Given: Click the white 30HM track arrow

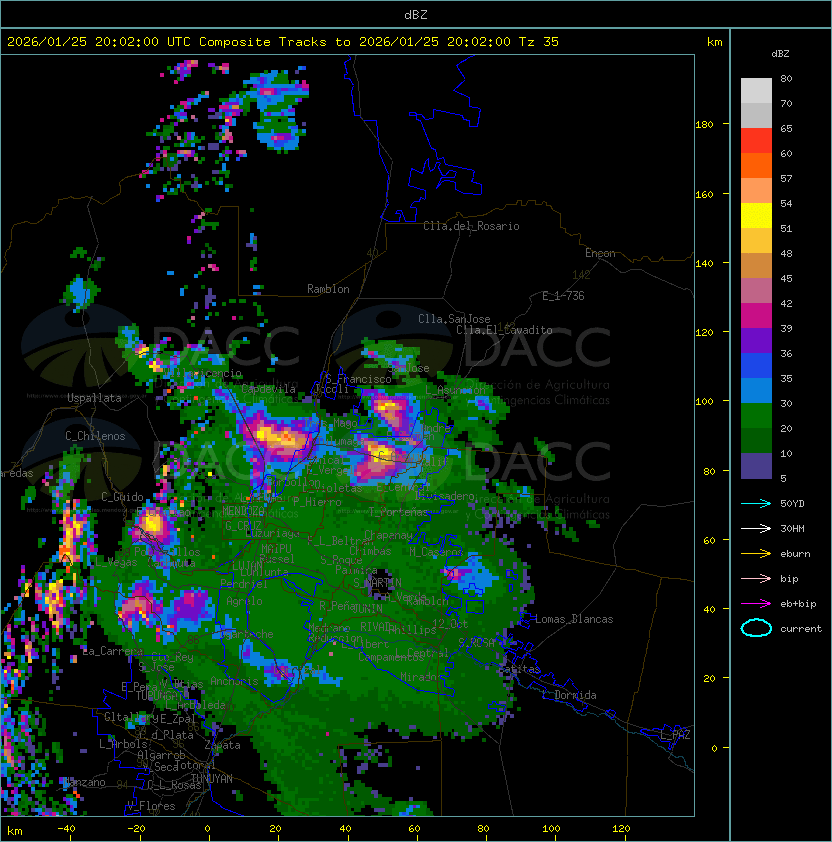Looking at the screenshot, I should pos(756,528).
